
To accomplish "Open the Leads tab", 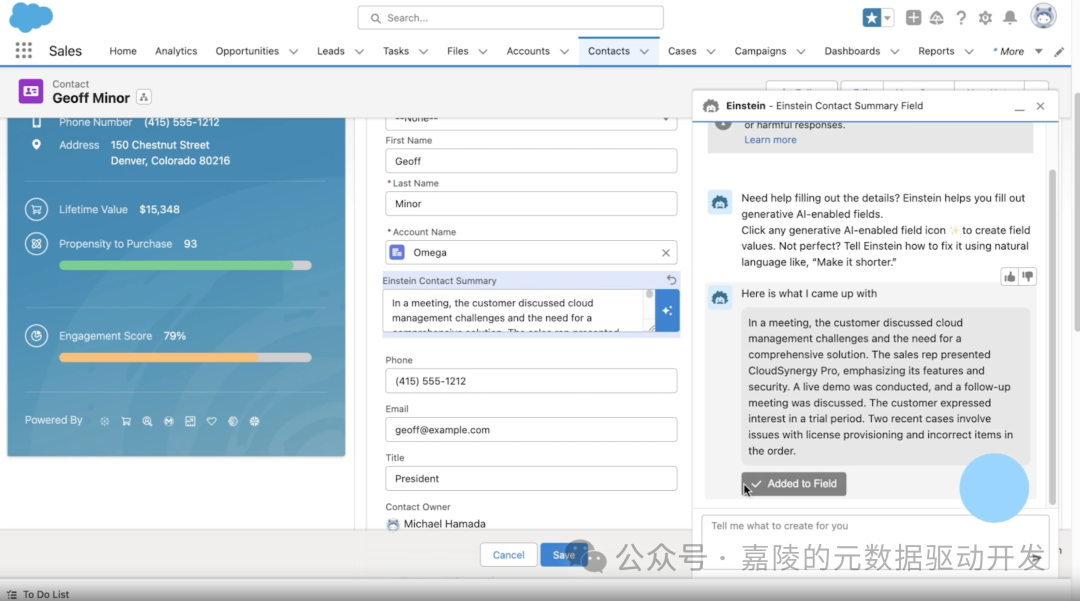I will click(x=331, y=51).
